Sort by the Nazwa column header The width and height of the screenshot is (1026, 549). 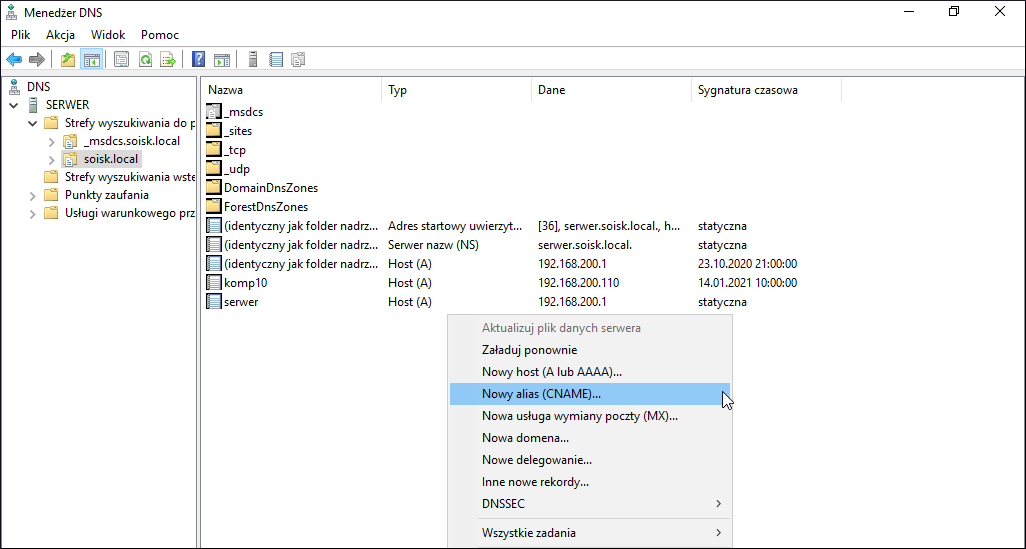pos(292,90)
